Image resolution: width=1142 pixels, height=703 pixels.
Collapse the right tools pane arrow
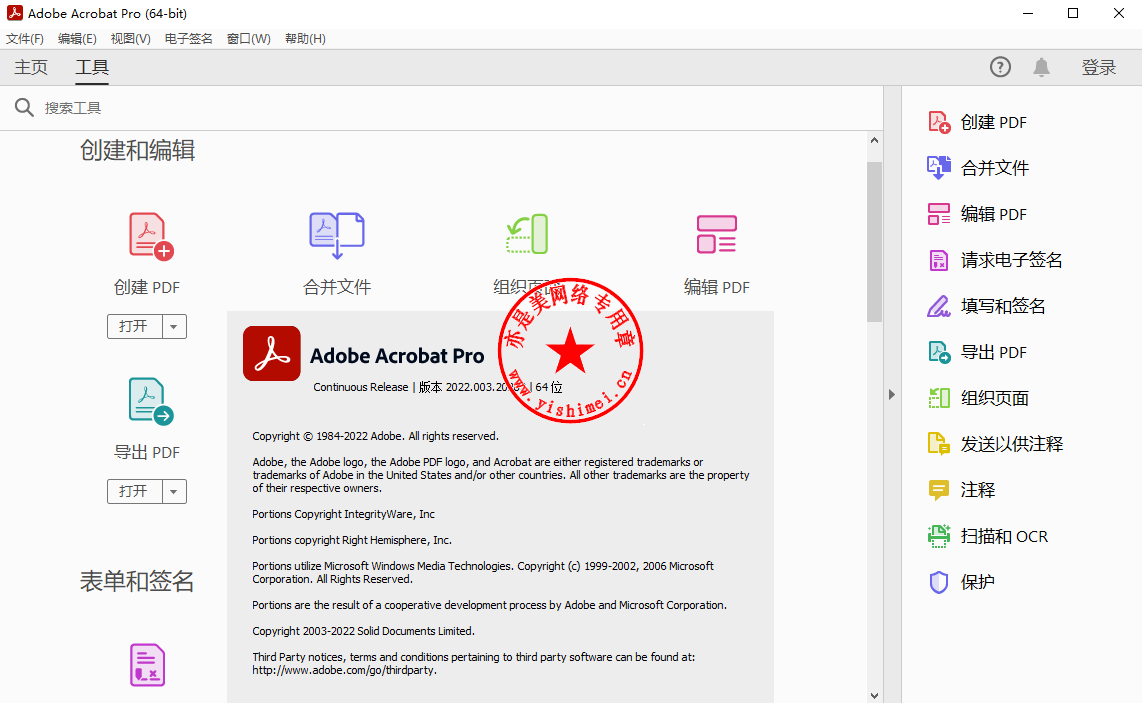891,395
